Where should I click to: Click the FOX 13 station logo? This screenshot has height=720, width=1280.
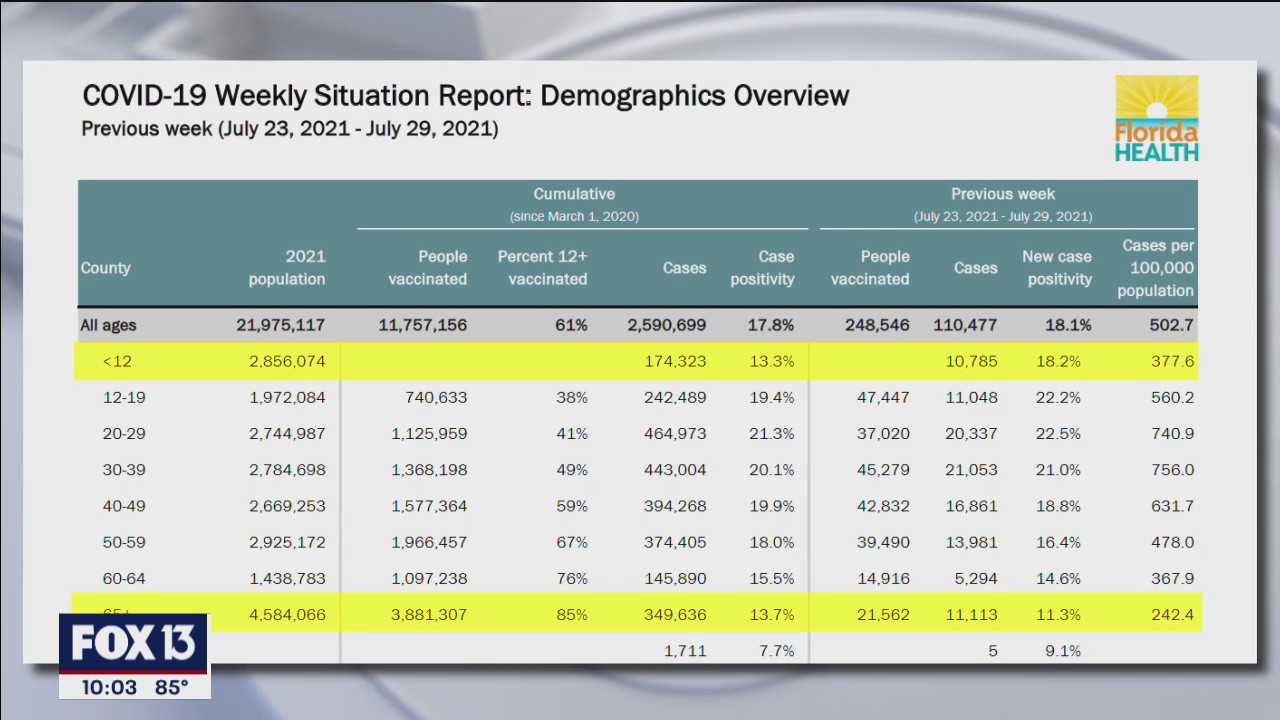[133, 643]
